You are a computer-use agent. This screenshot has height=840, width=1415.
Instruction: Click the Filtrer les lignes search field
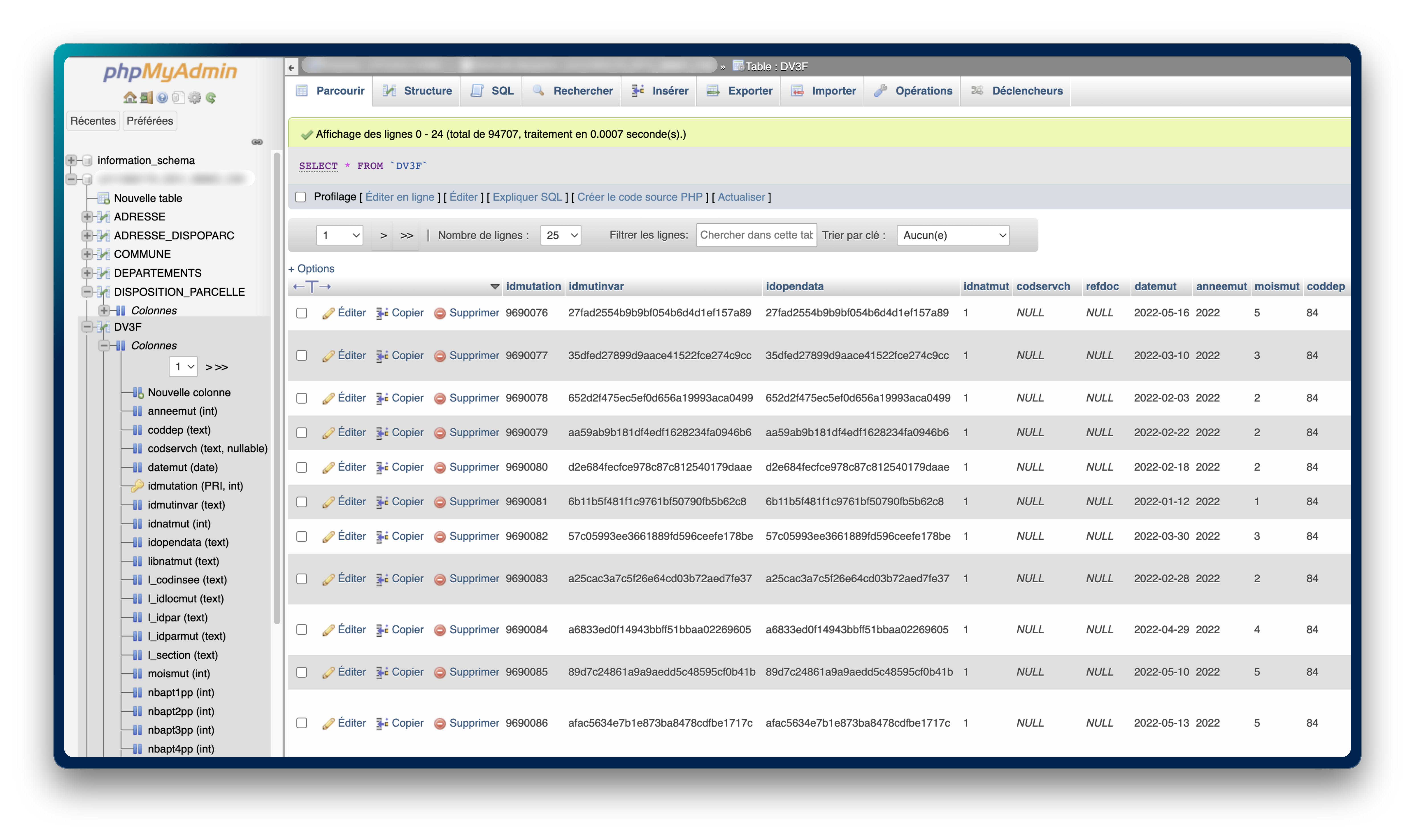click(x=756, y=235)
